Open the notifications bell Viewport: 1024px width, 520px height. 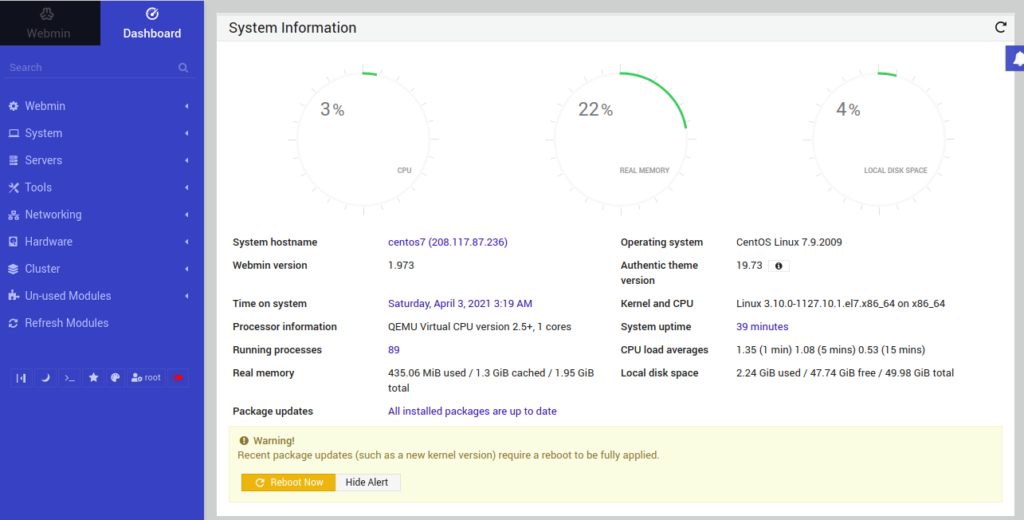1016,58
